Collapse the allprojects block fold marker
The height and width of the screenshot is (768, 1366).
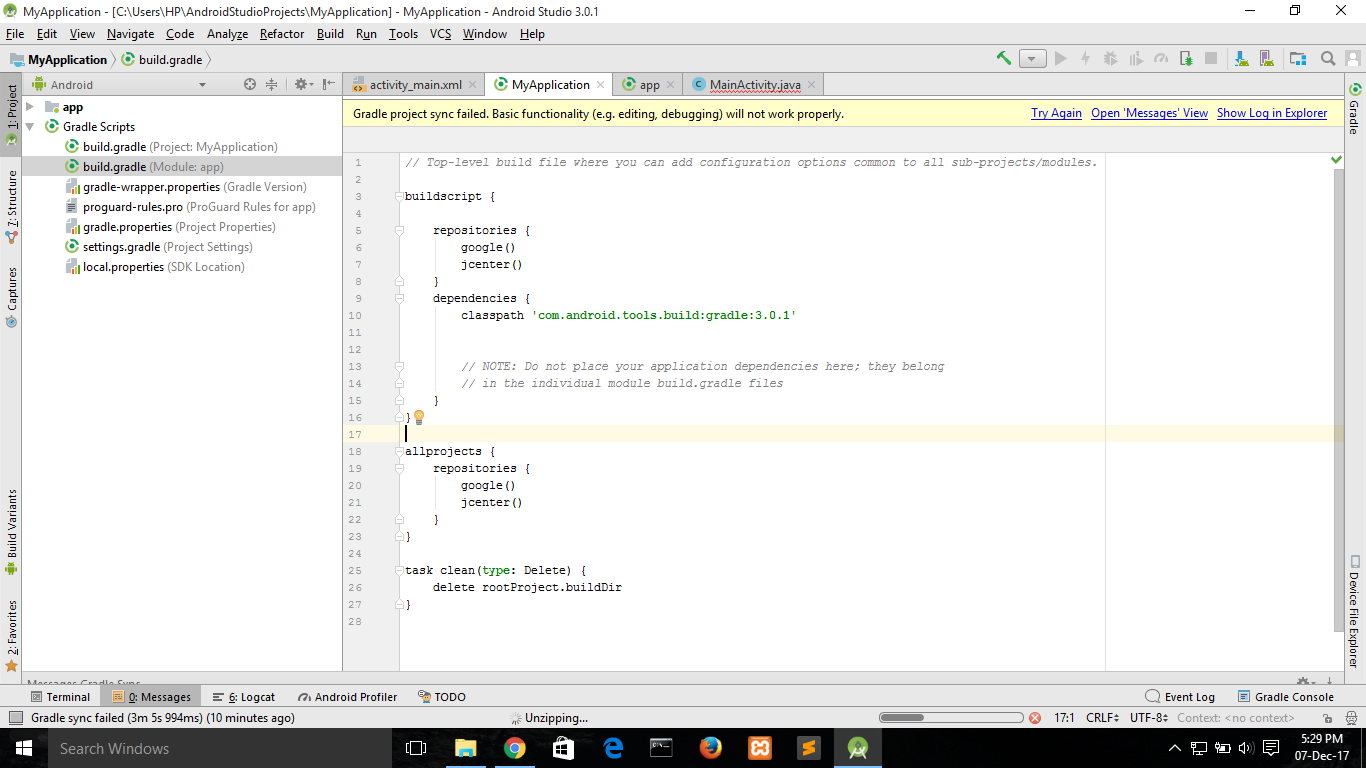(399, 451)
